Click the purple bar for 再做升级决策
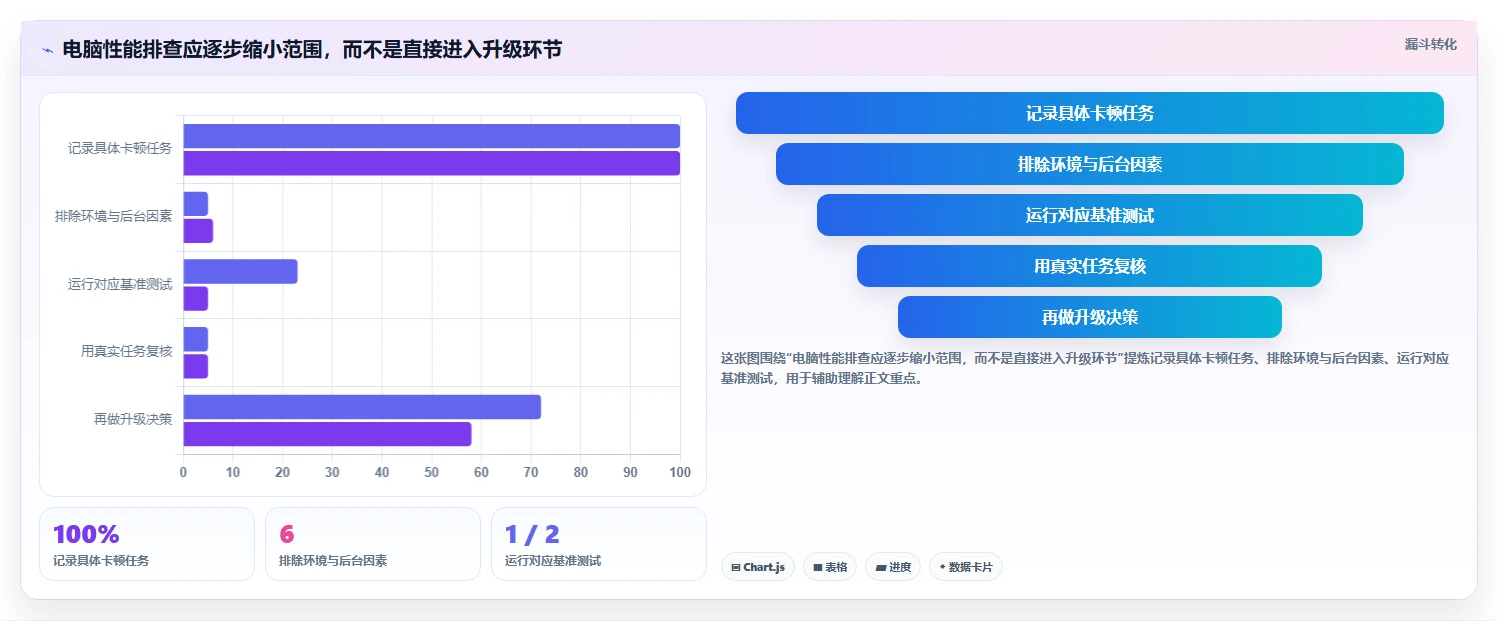Screen dimensions: 1498x621 pyautogui.click(x=327, y=434)
